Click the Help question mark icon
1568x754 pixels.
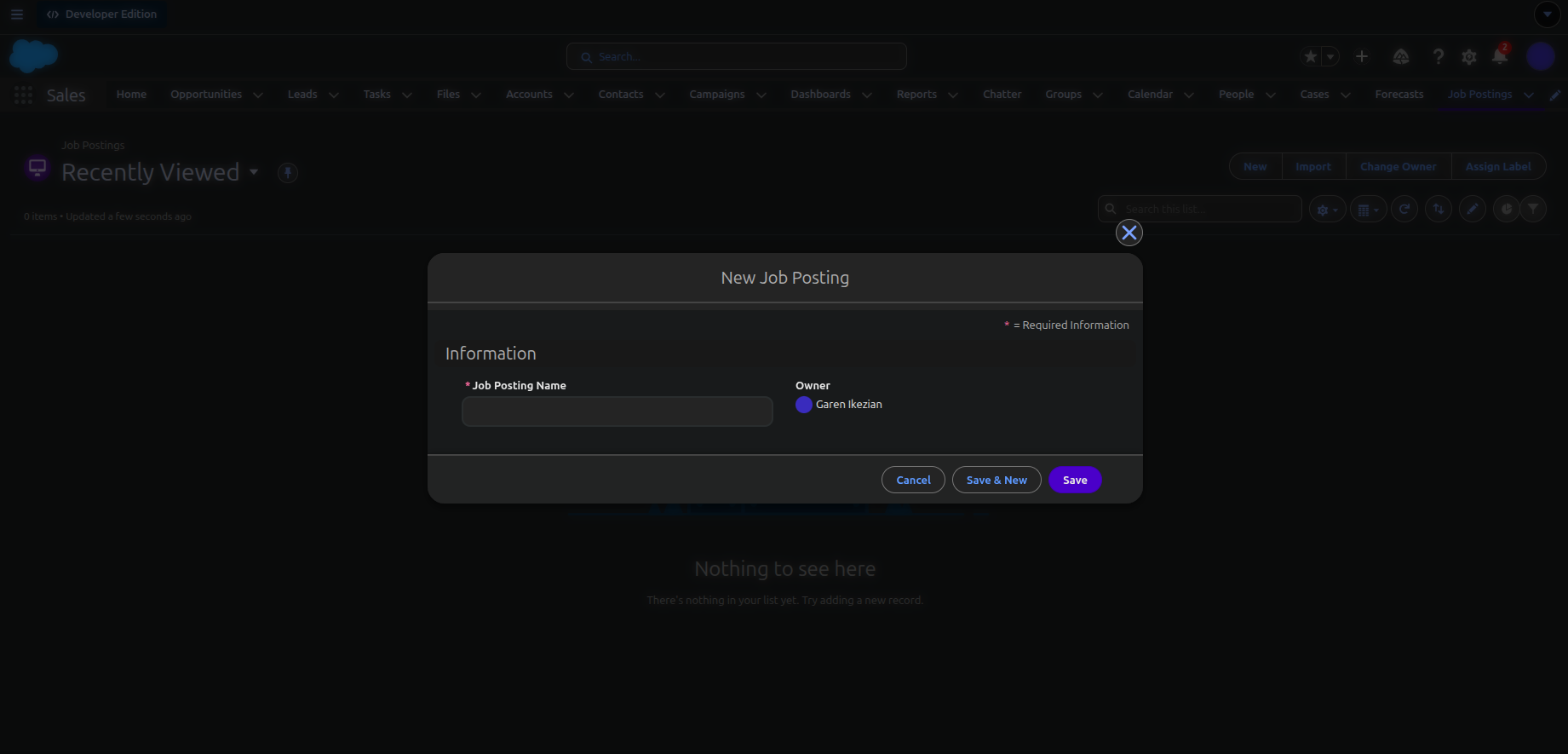(x=1438, y=57)
